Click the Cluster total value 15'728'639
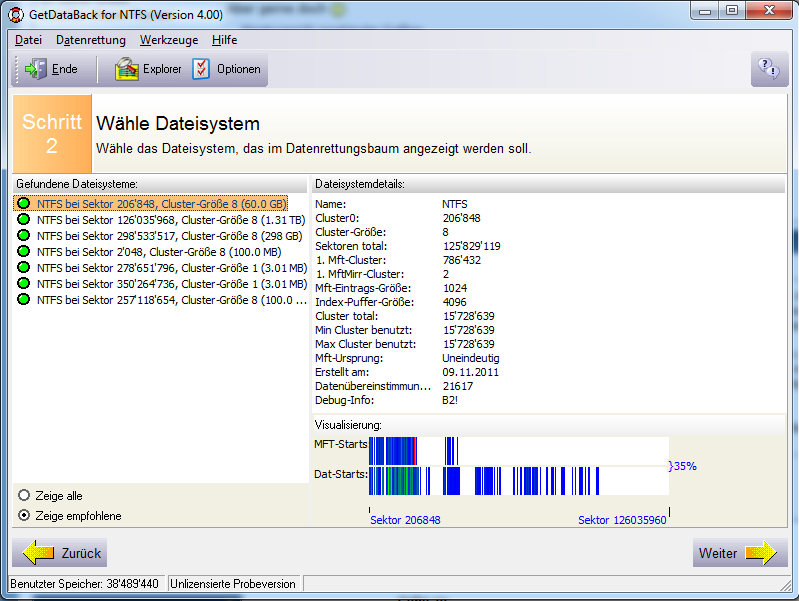The image size is (799, 601). (469, 316)
